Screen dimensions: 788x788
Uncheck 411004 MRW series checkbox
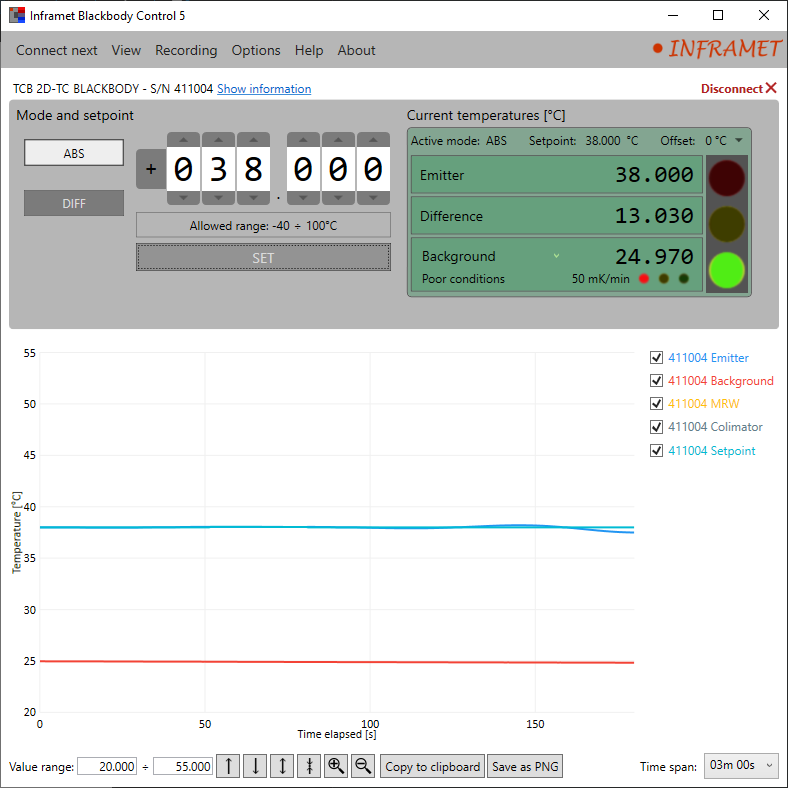[x=656, y=404]
